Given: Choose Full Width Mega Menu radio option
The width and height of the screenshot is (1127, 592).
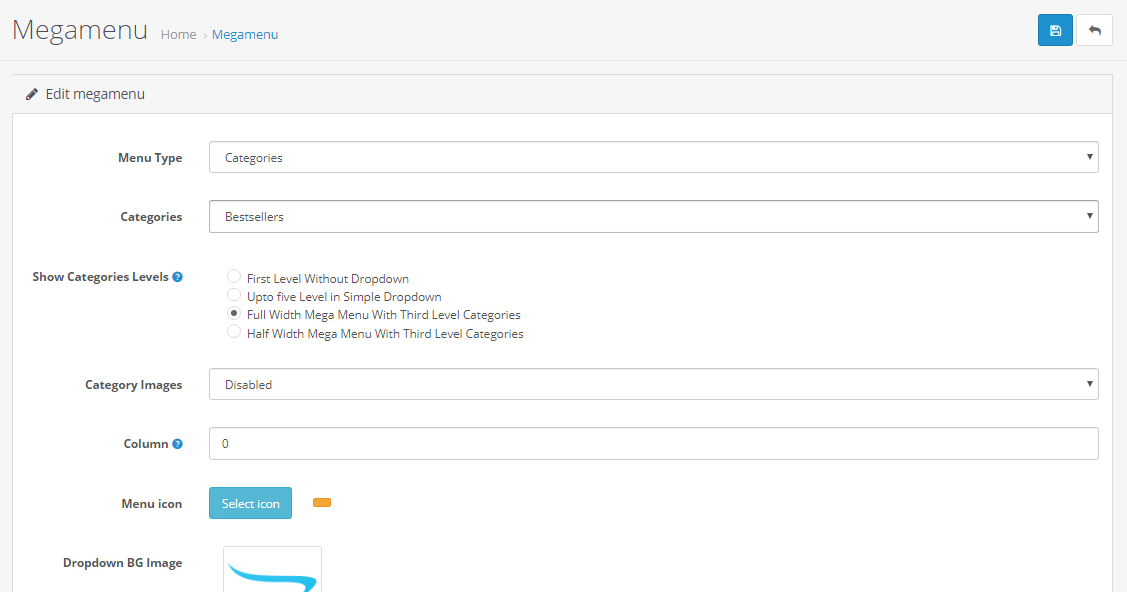Looking at the screenshot, I should point(234,313).
